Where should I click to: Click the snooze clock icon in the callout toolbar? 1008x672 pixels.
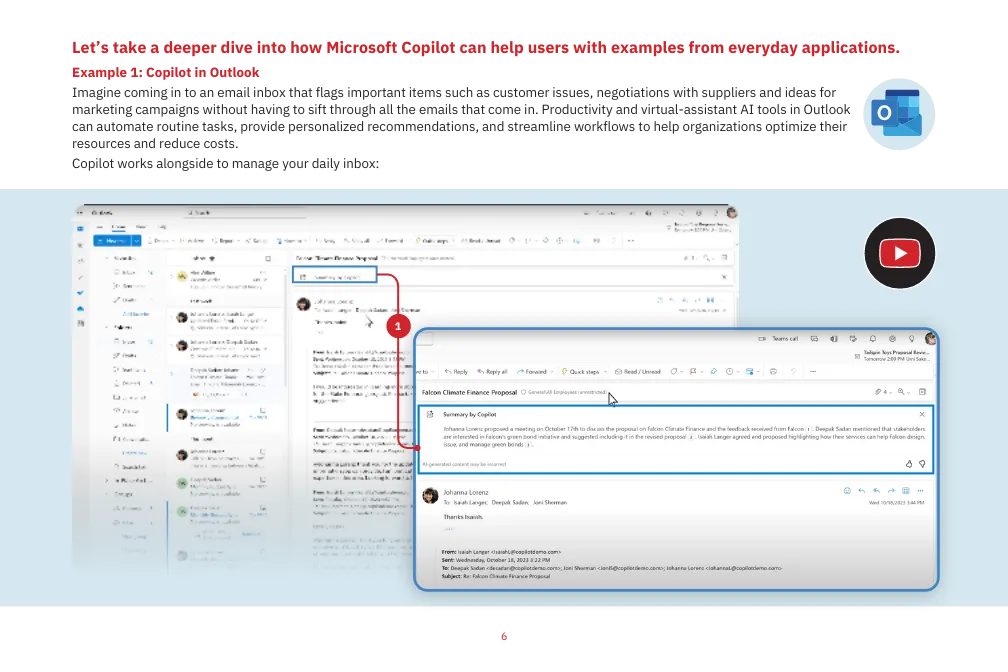click(730, 372)
